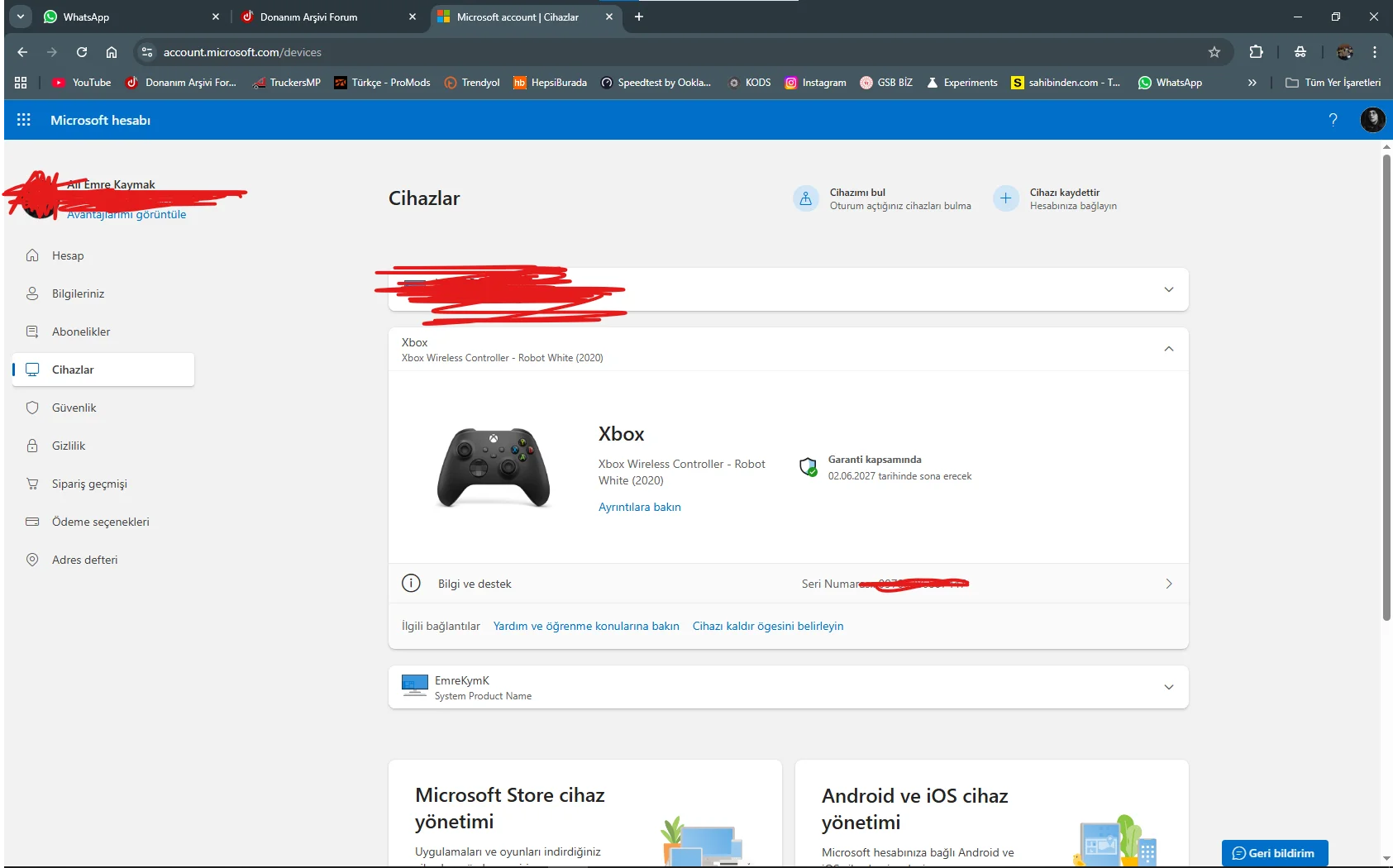Expand the EmreKymK device card

click(1169, 687)
